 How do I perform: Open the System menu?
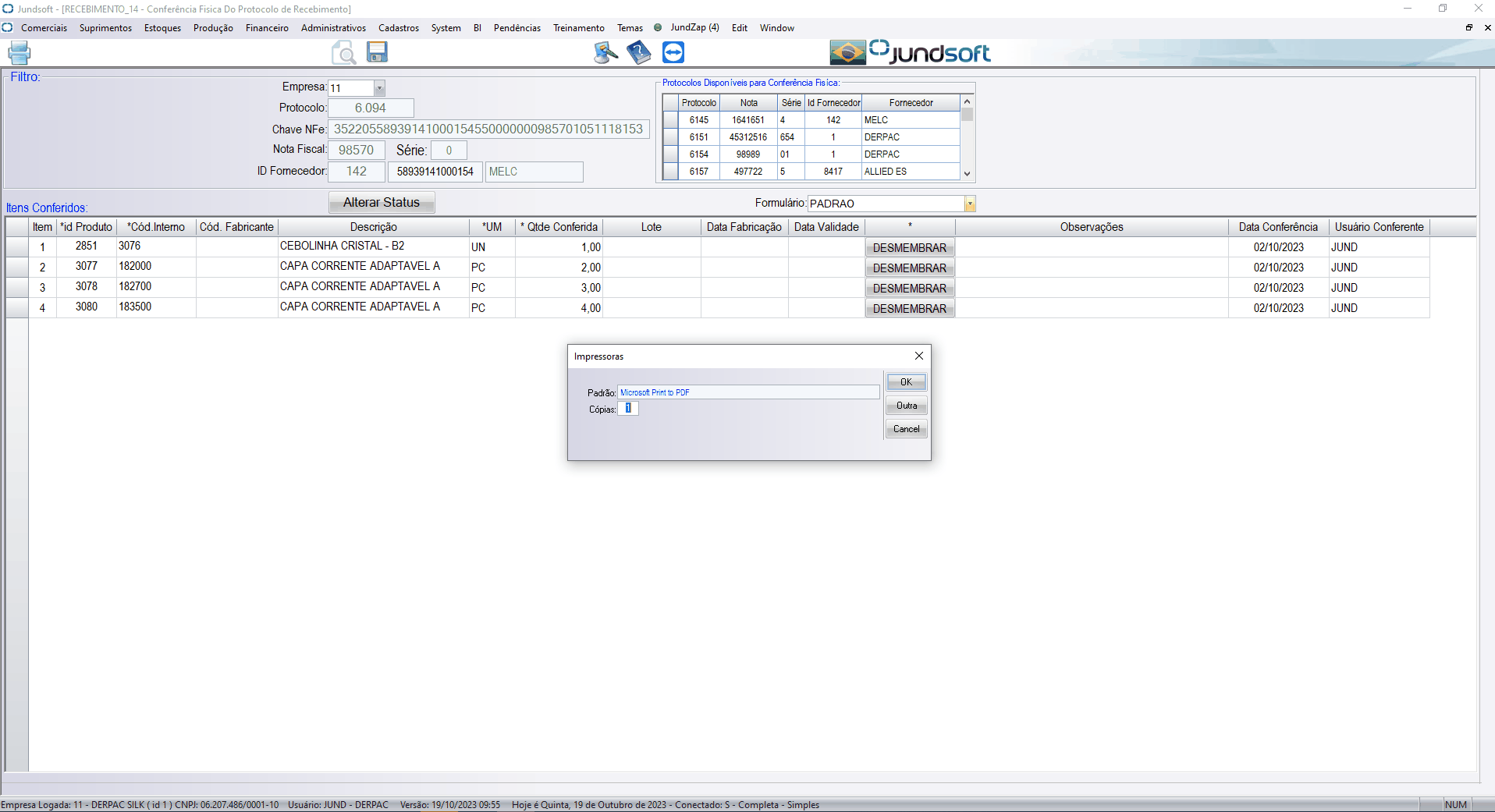coord(446,28)
